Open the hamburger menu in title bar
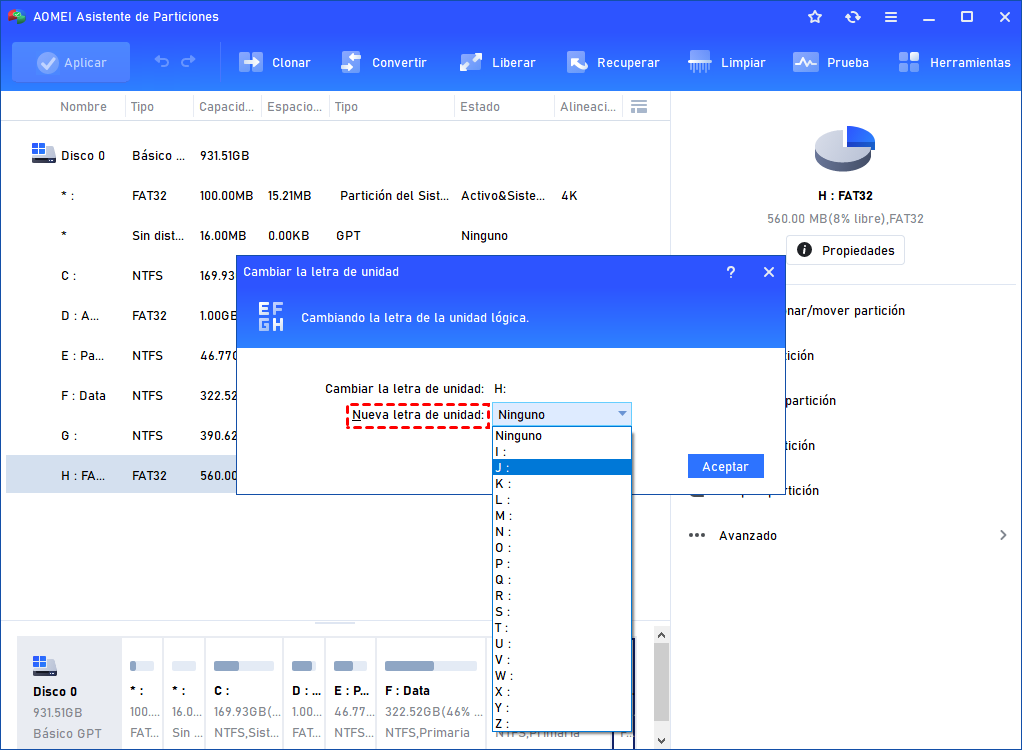 [891, 17]
